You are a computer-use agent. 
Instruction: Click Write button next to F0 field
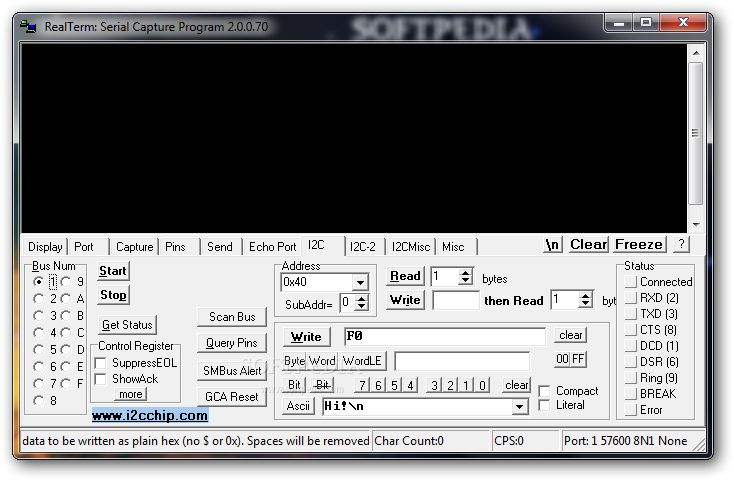pyautogui.click(x=306, y=337)
